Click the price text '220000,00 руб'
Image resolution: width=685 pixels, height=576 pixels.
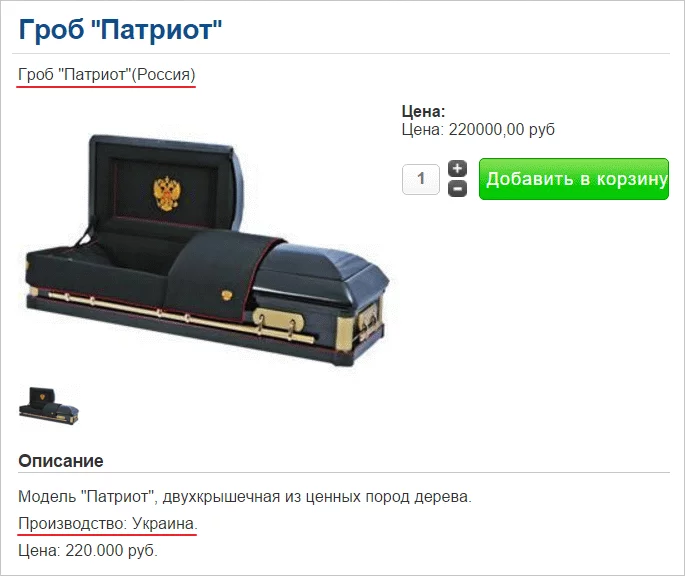click(502, 130)
